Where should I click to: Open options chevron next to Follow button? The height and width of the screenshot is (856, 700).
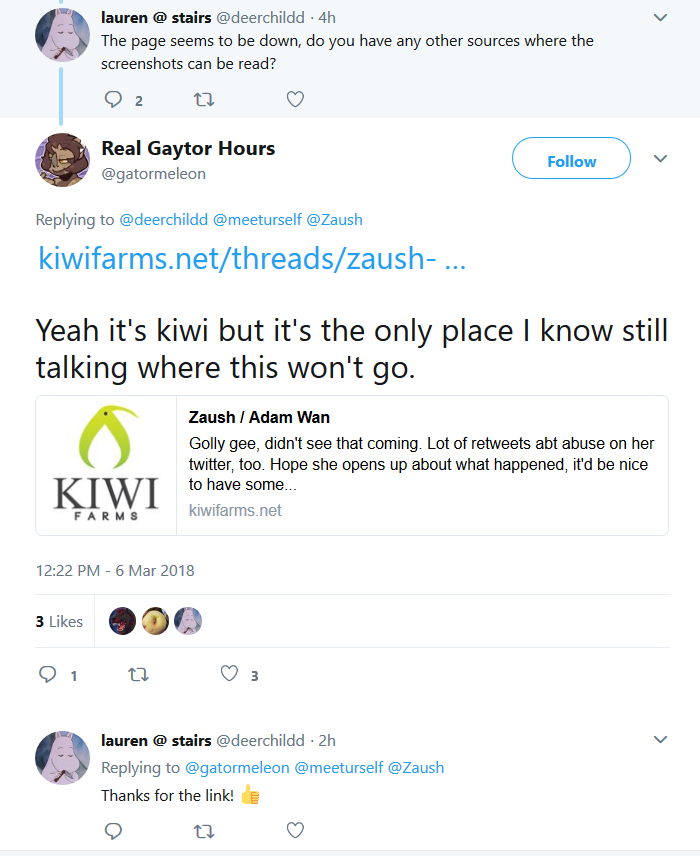(x=660, y=158)
